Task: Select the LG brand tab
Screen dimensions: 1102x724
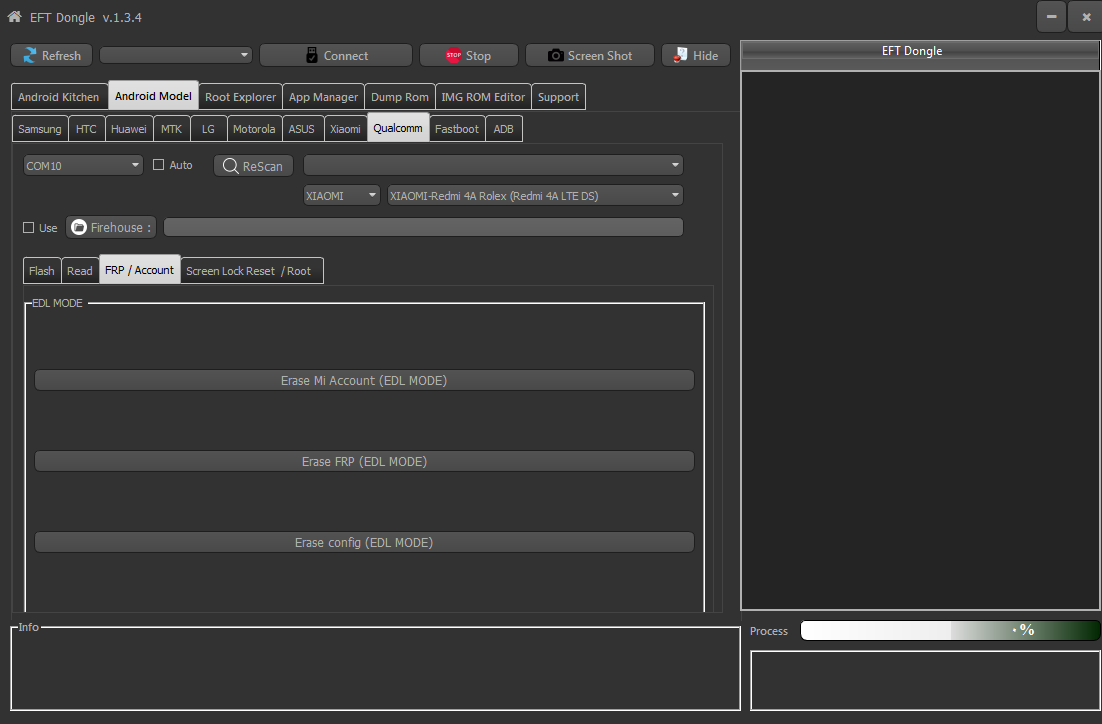Action: pos(208,129)
